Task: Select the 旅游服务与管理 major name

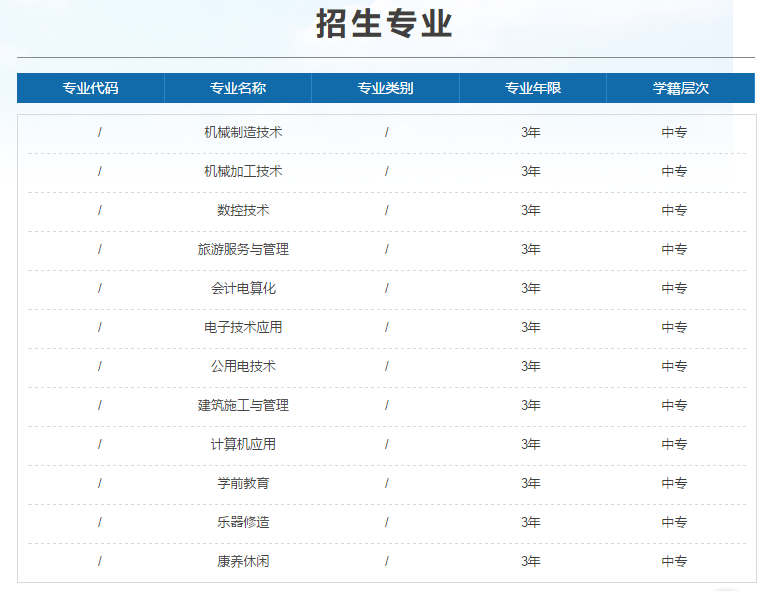Action: [243, 250]
